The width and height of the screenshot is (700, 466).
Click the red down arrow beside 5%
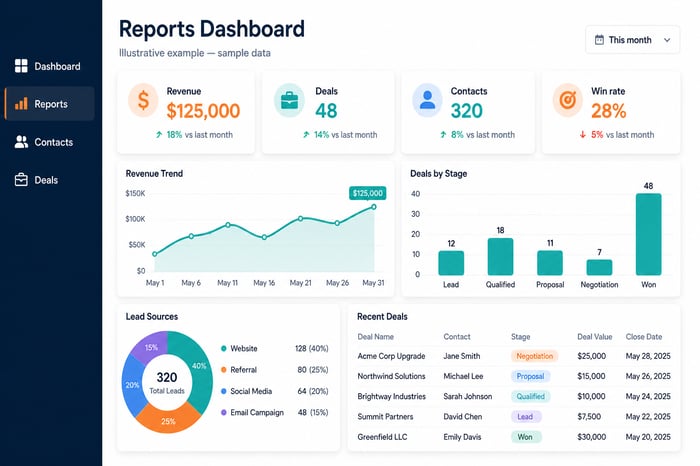pos(583,134)
